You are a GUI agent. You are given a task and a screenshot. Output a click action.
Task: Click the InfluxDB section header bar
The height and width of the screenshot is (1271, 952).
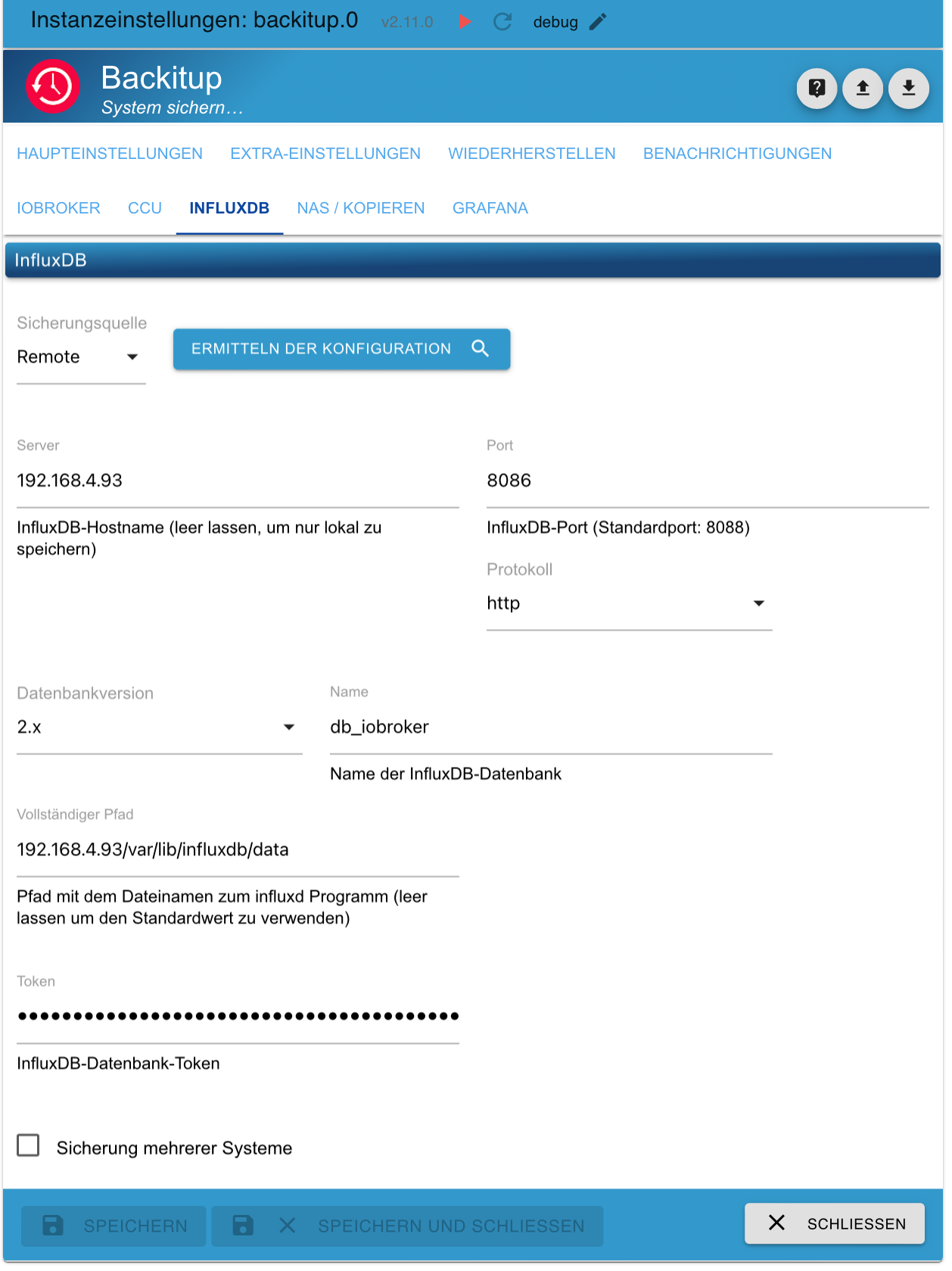pyautogui.click(x=473, y=260)
